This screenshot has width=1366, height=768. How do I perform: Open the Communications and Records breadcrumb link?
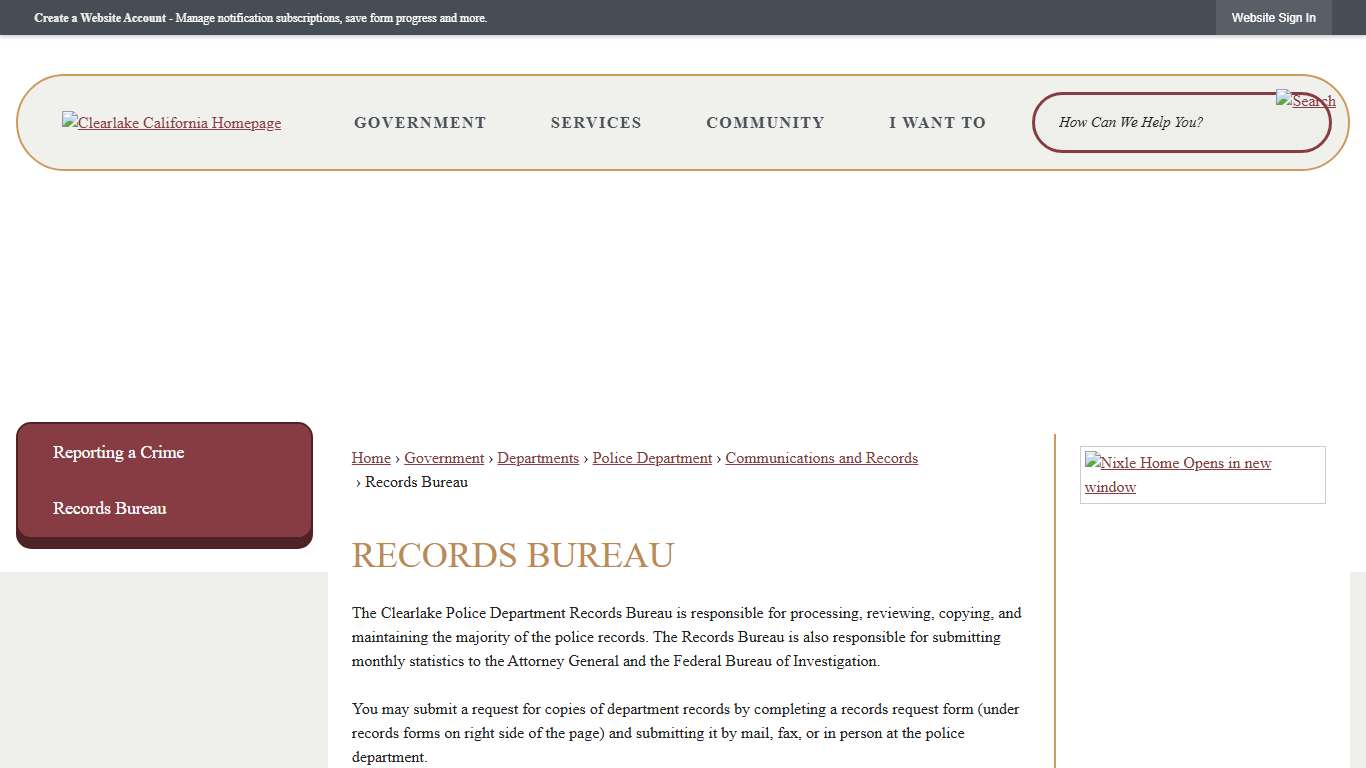click(821, 457)
